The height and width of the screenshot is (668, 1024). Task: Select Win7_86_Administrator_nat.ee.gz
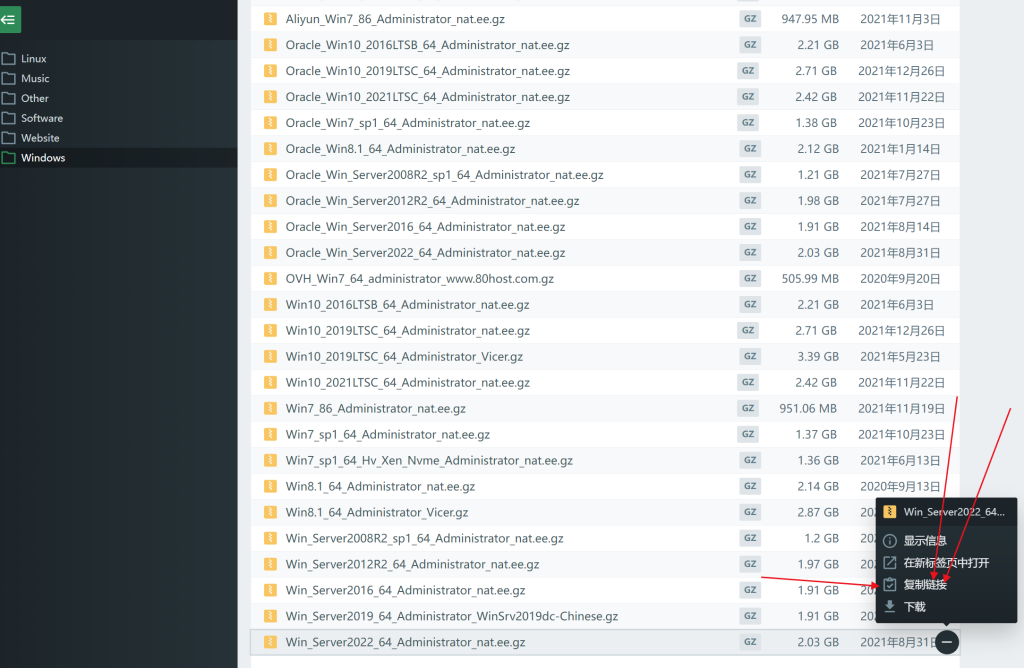tap(376, 409)
